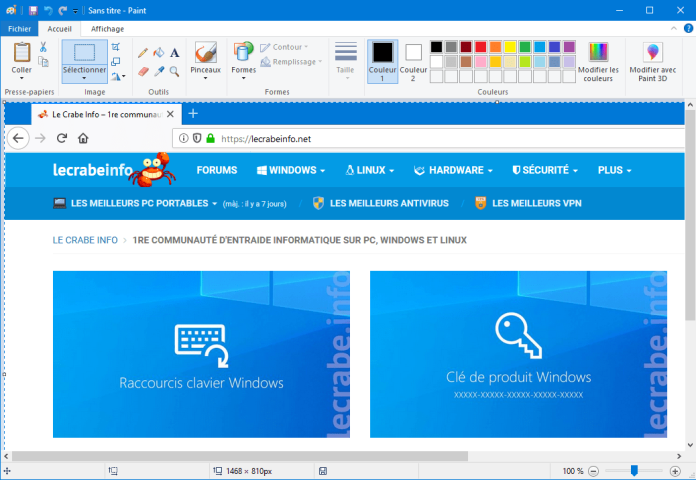Open Customize Quick Access Toolbar dropdown
Viewport: 696px width, 480px height.
click(x=75, y=11)
